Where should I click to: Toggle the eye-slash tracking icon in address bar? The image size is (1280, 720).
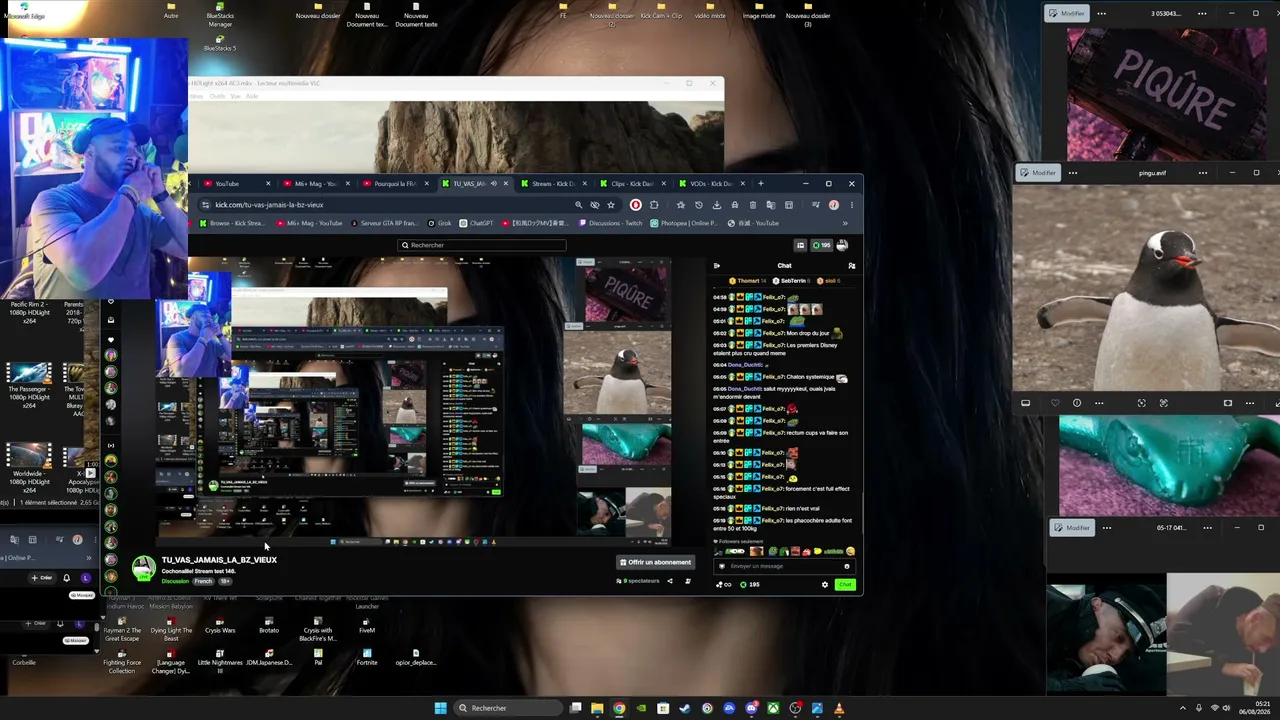[x=595, y=205]
